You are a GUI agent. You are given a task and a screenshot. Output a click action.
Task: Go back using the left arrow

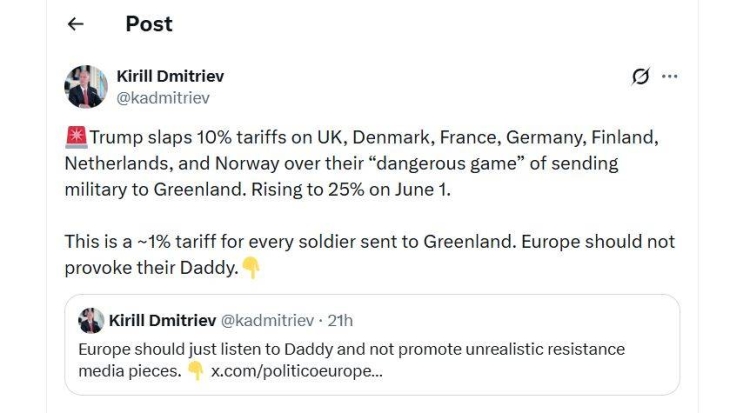76,25
